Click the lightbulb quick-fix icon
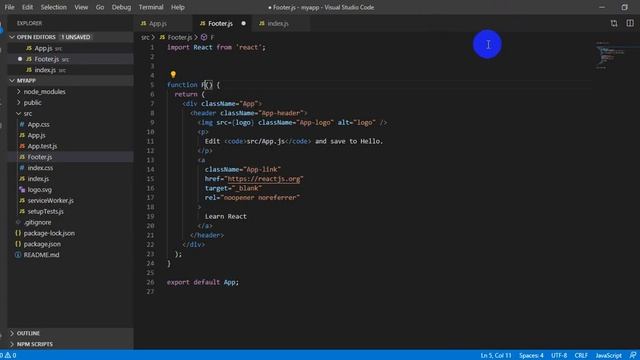The width and height of the screenshot is (640, 360). (173, 74)
